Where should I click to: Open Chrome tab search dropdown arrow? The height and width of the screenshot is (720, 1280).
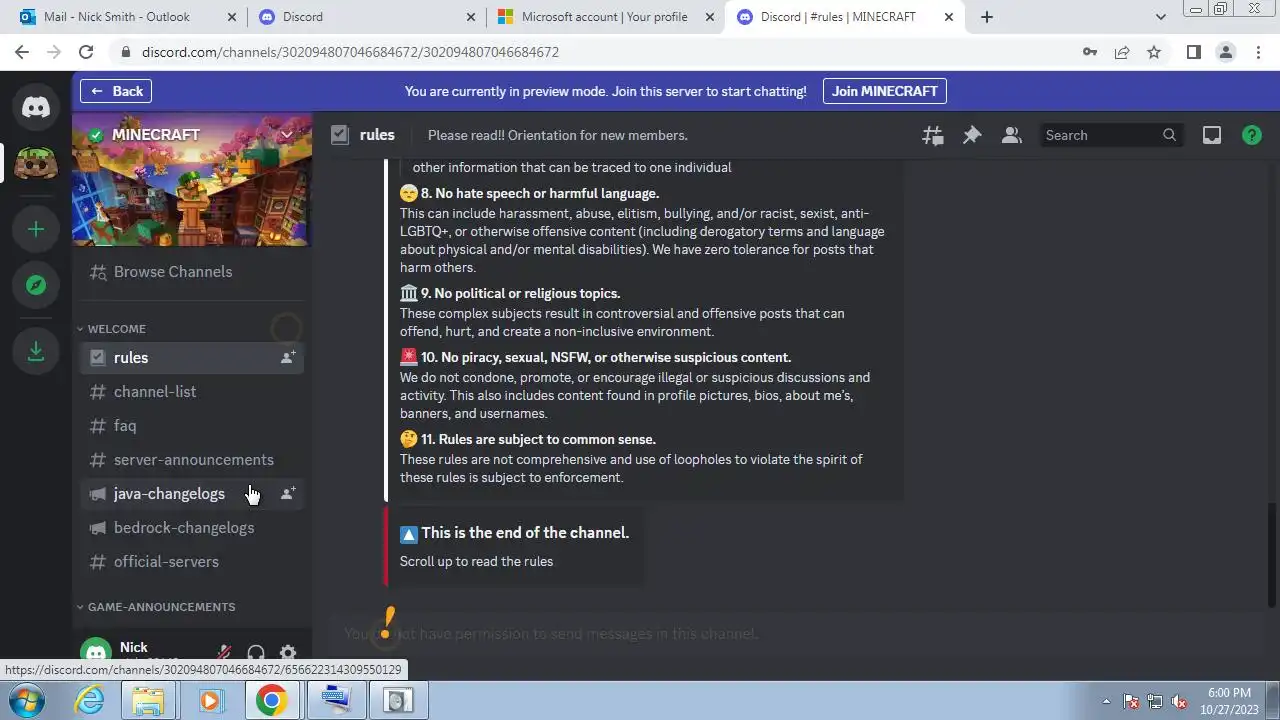tap(1160, 17)
